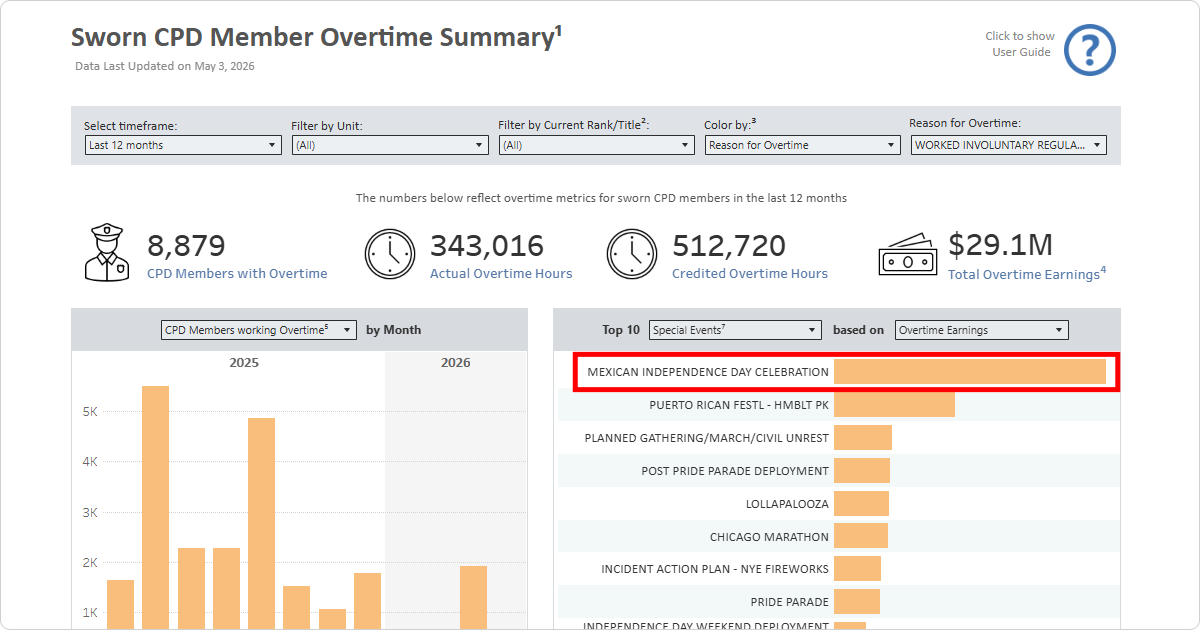Select the Post Pride Parade Deployment bar
This screenshot has height=630, width=1200.
862,471
